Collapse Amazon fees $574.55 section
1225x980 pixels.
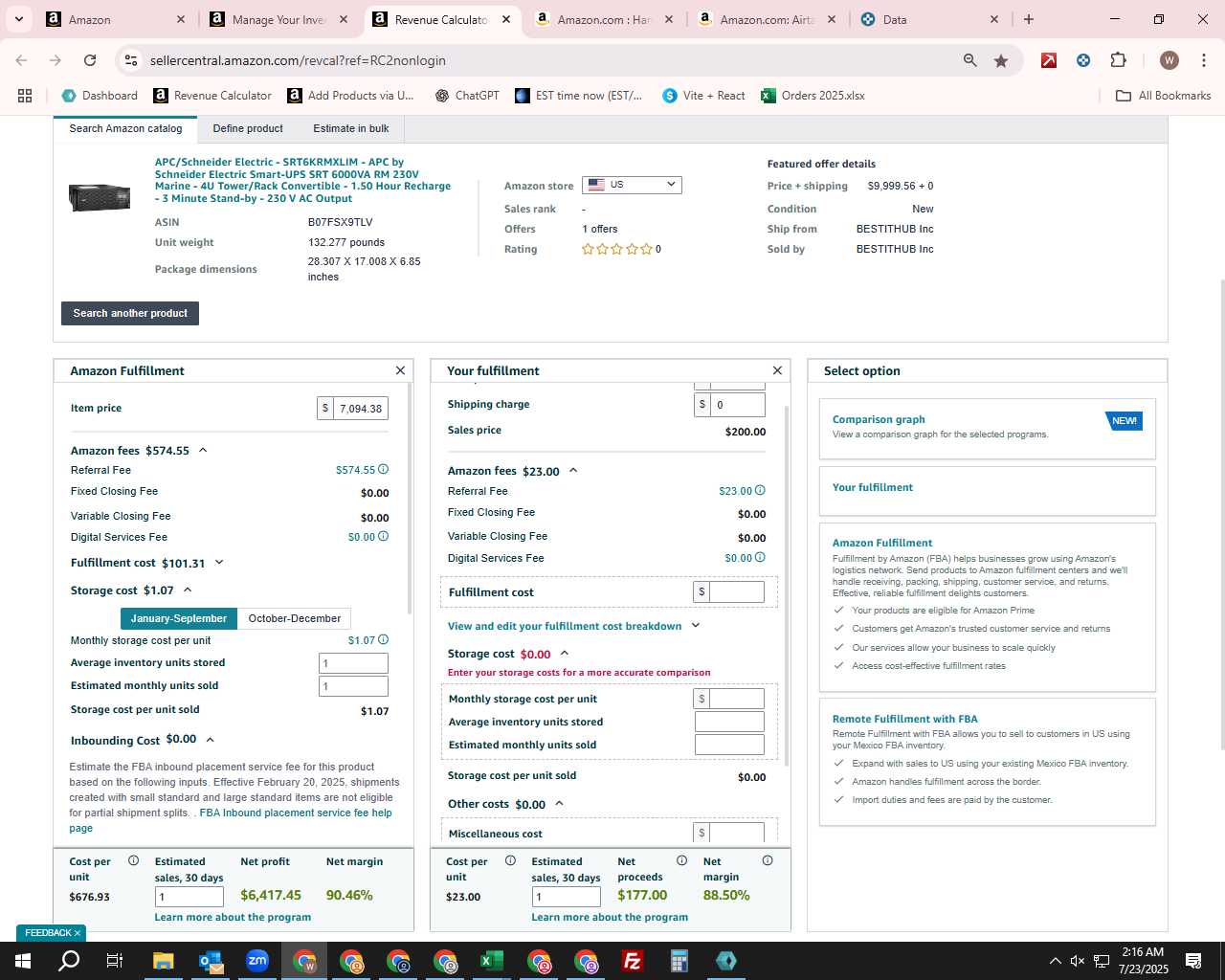[203, 450]
